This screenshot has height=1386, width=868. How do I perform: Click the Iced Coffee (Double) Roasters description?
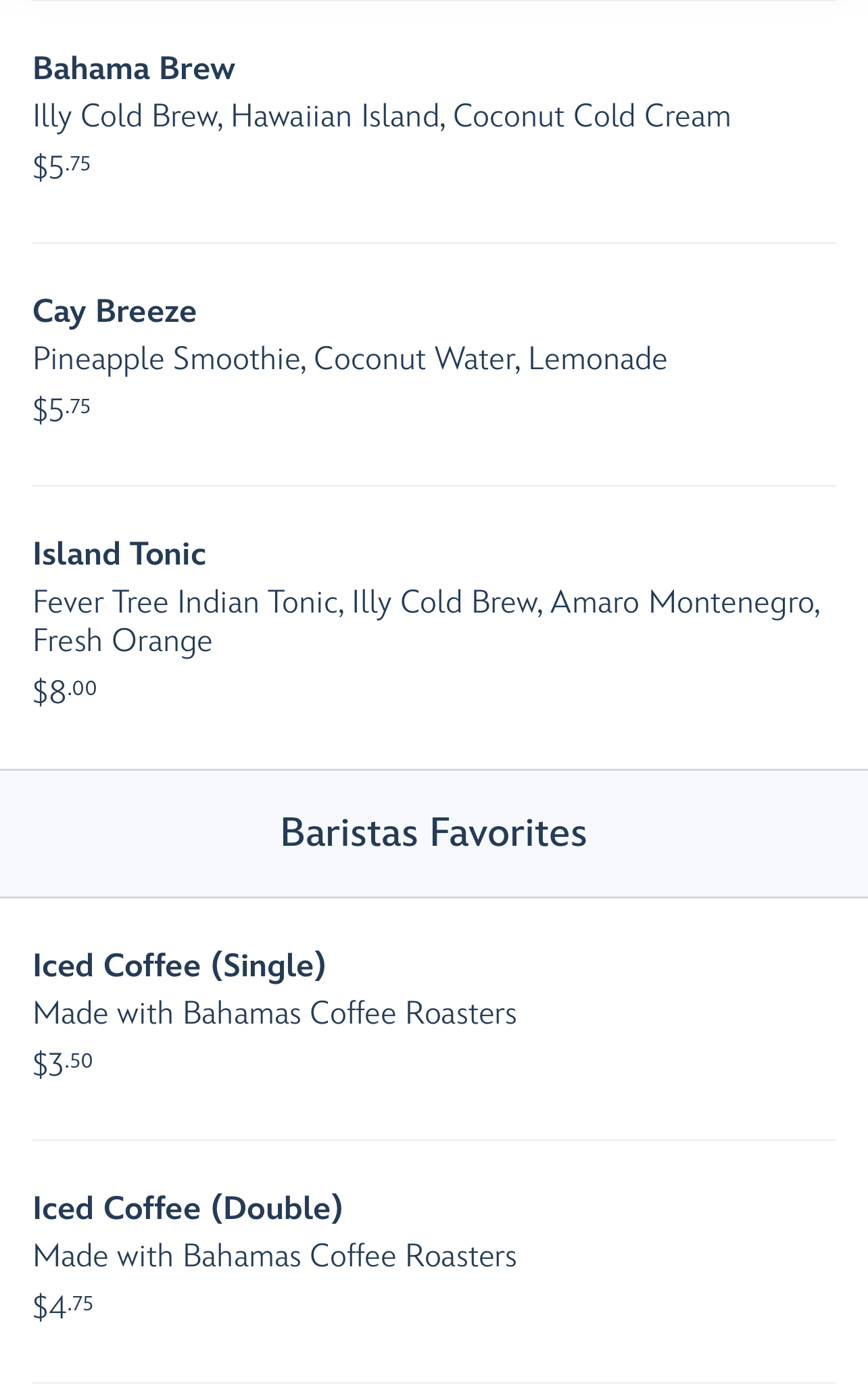(275, 1257)
